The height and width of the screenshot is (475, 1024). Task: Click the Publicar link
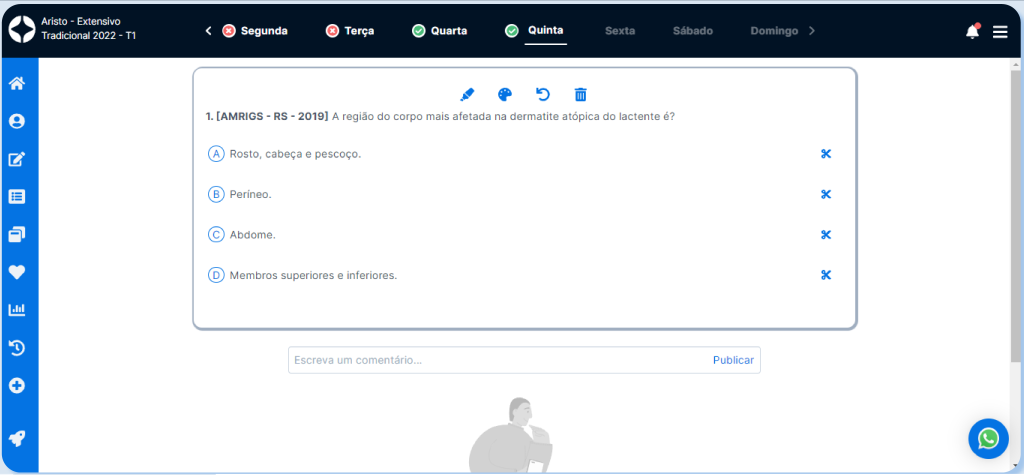click(733, 360)
